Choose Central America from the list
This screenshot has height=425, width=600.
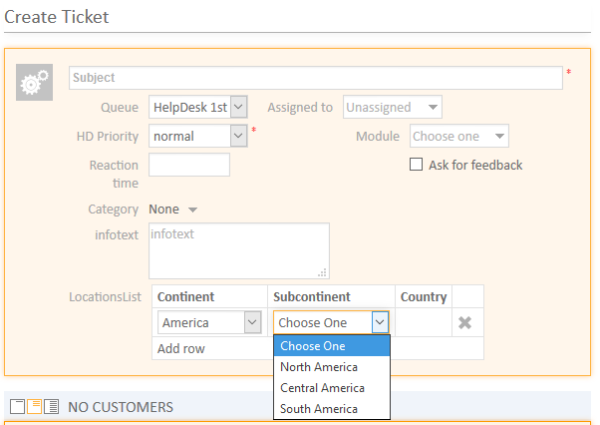(332, 388)
